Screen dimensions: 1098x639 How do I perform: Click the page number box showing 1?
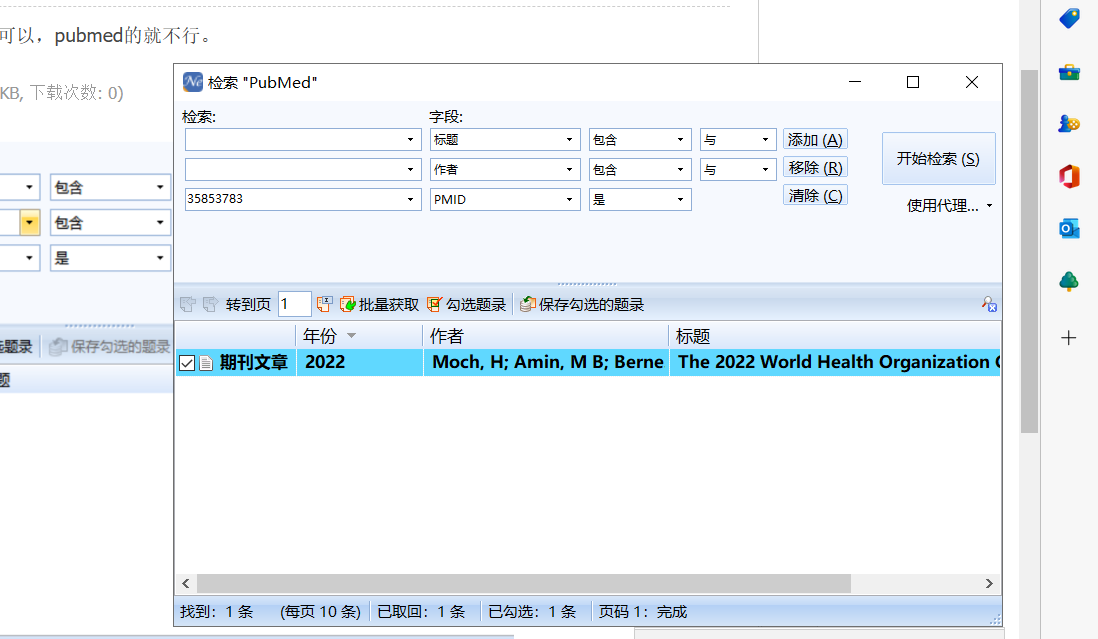[294, 304]
